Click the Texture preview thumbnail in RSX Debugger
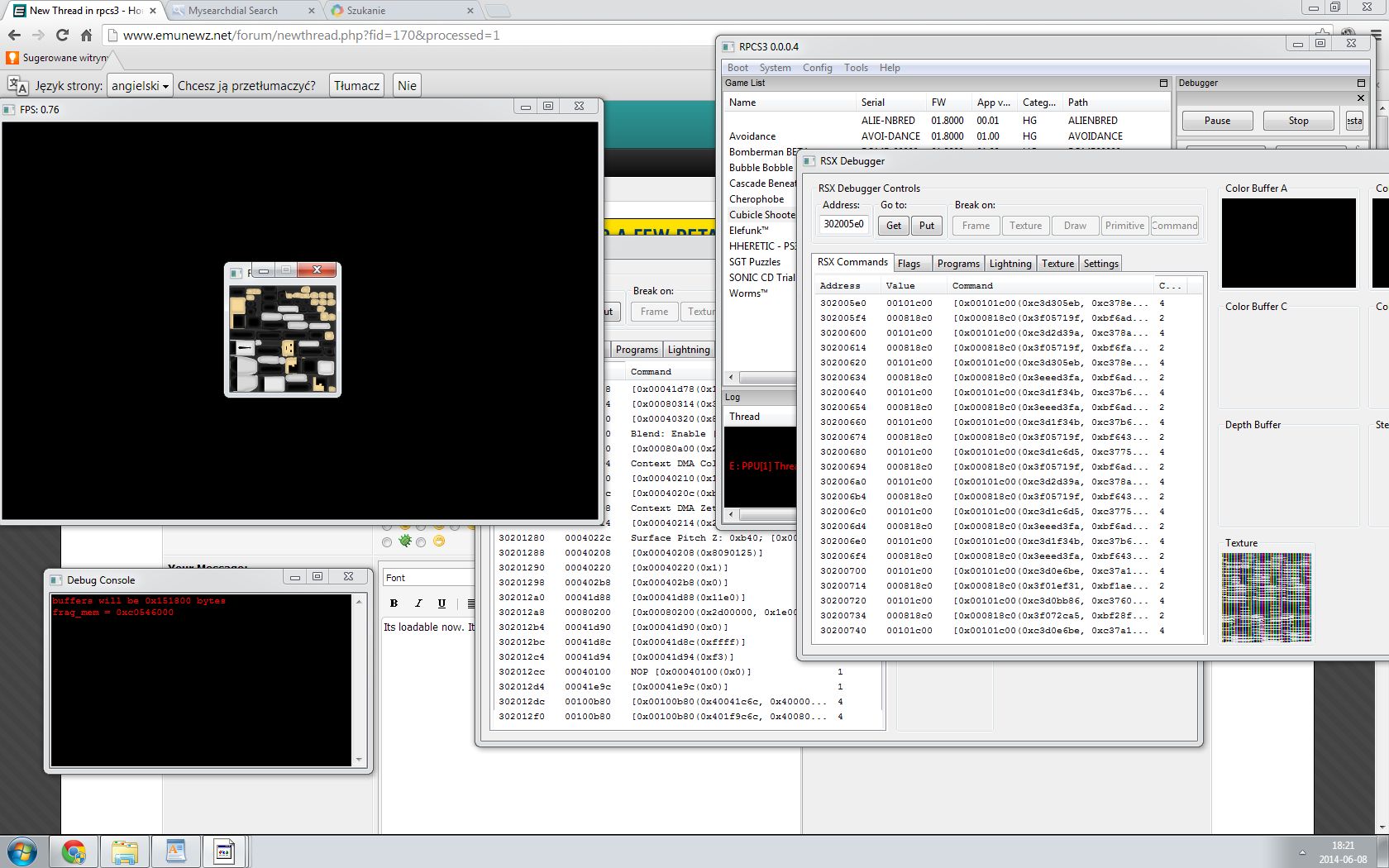This screenshot has width=1389, height=868. coord(1266,598)
